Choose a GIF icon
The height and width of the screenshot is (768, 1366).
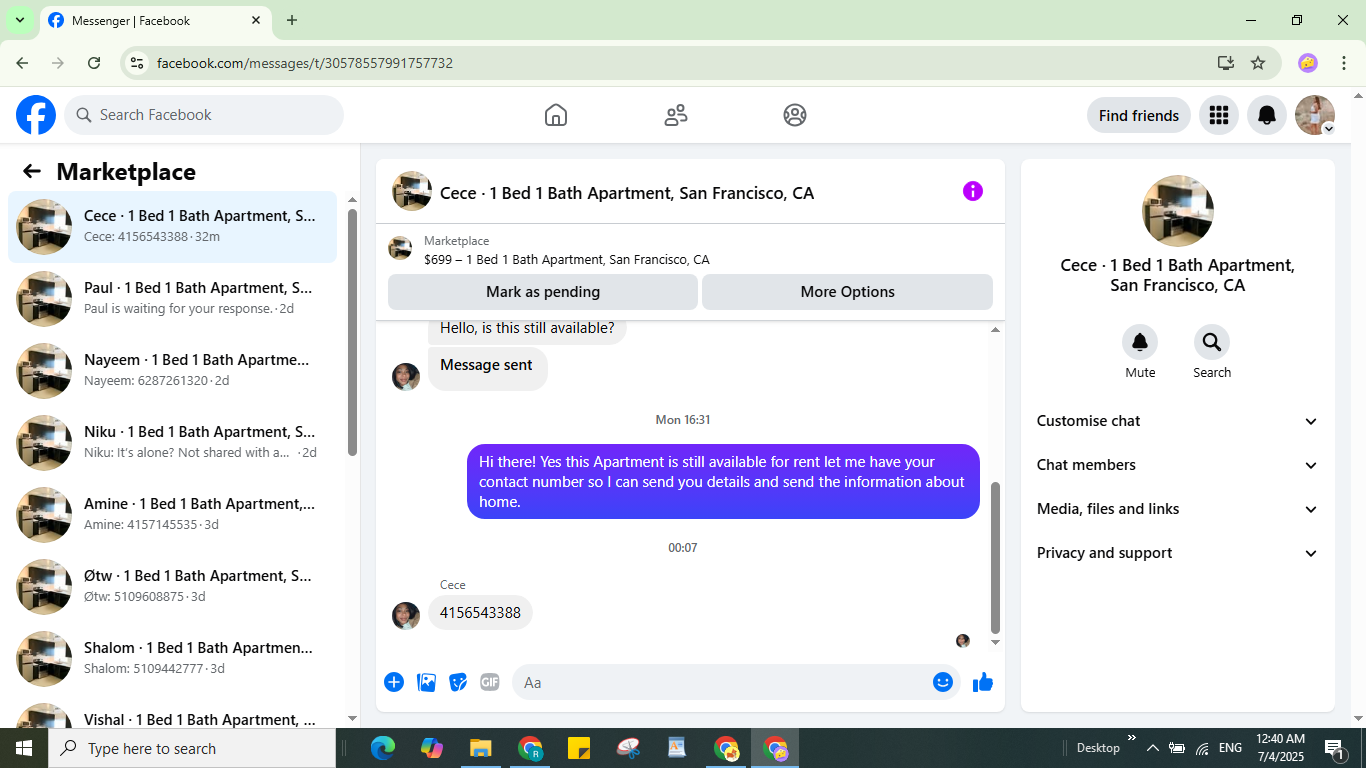[x=490, y=682]
